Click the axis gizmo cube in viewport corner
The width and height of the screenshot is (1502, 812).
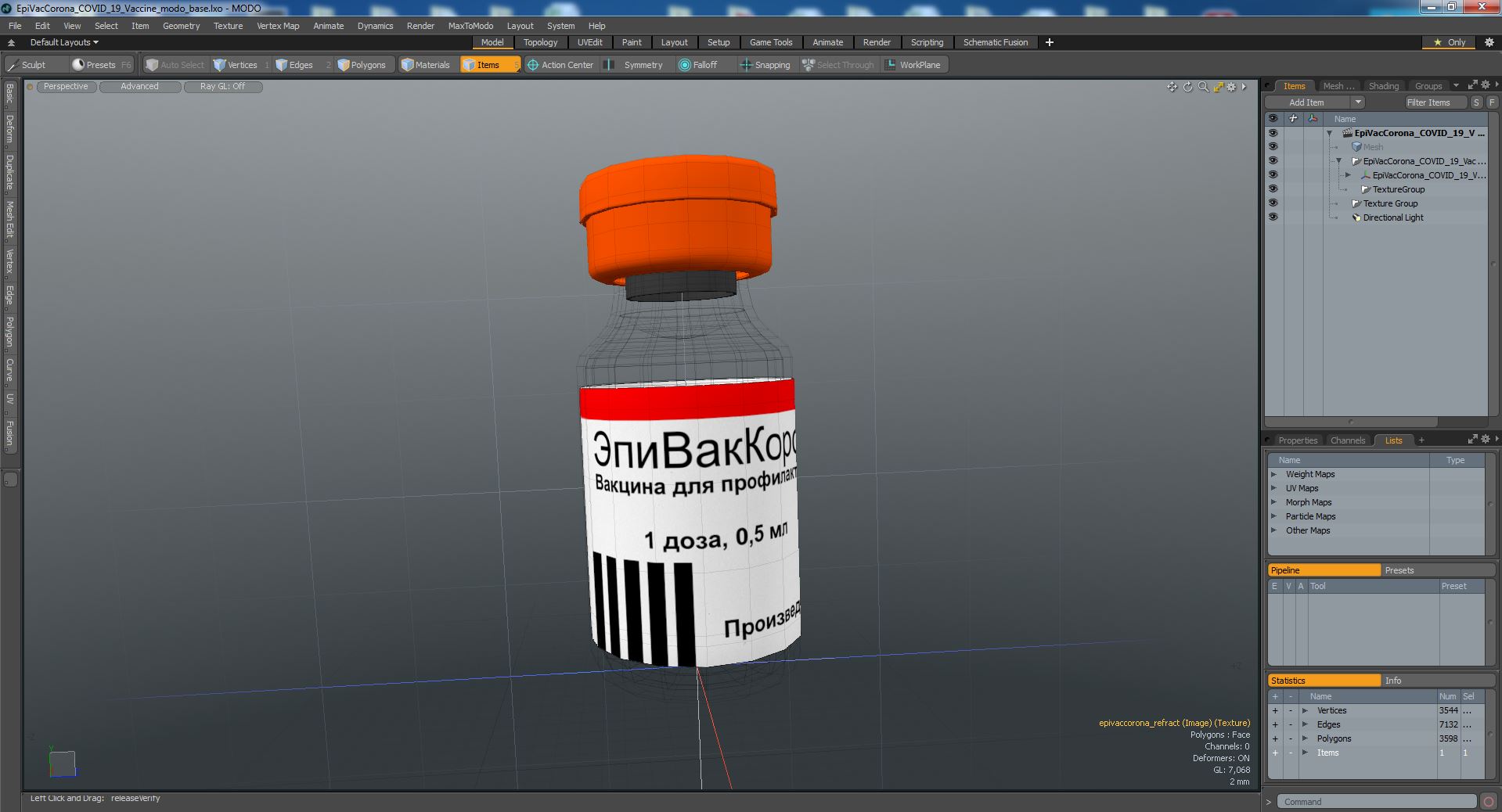63,763
